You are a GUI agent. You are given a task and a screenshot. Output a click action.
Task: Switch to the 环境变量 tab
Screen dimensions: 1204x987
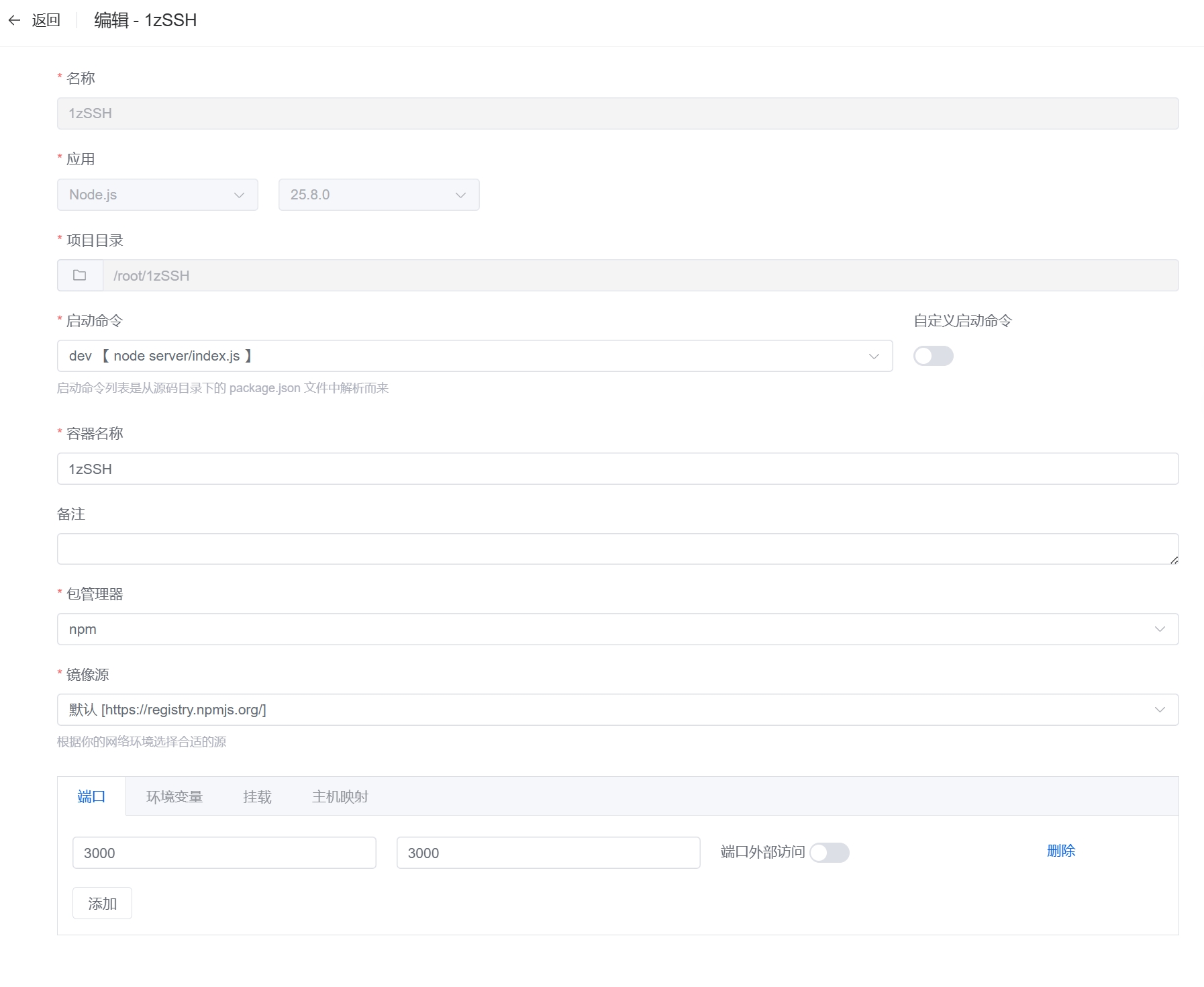click(x=174, y=797)
